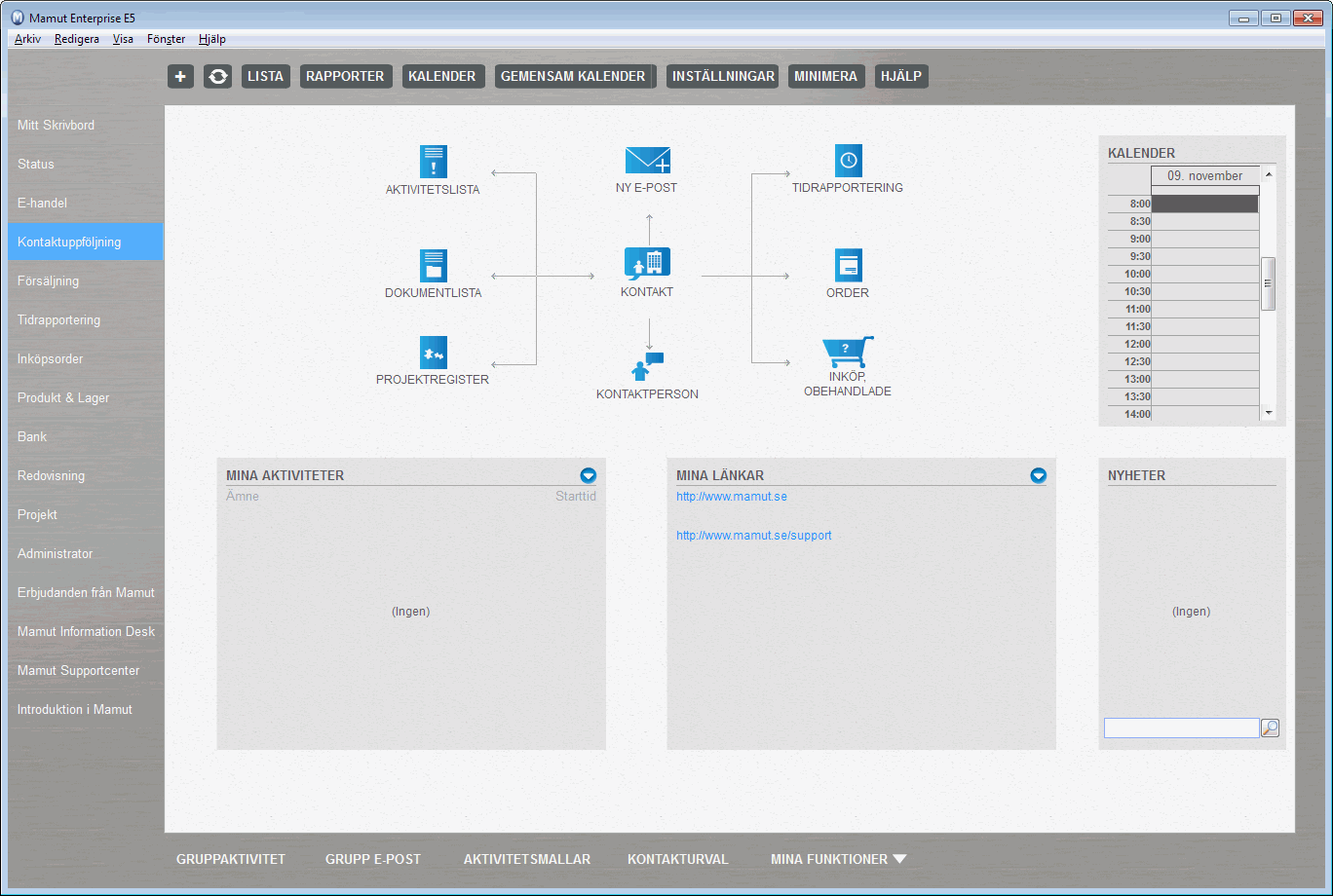This screenshot has height=896, width=1333.
Task: Select Mamut Supportcenter in the sidebar
Action: tap(86, 670)
